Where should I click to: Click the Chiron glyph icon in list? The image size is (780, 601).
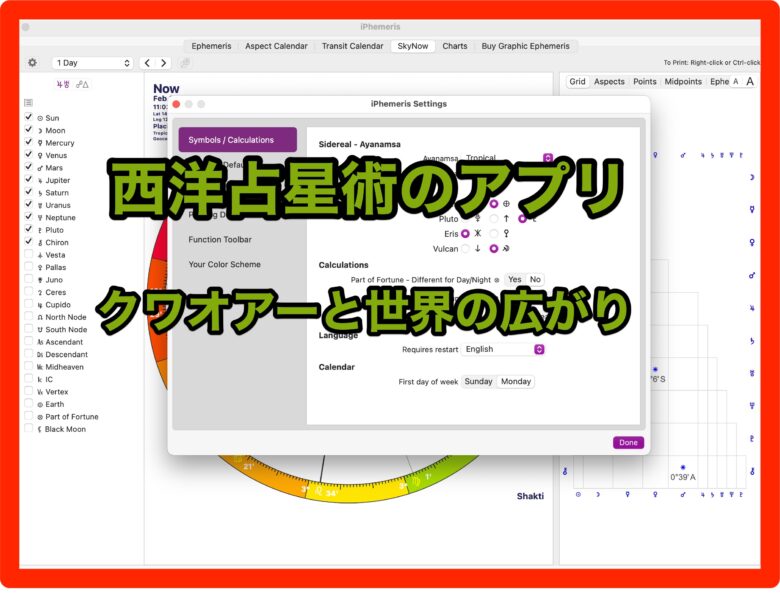point(40,243)
